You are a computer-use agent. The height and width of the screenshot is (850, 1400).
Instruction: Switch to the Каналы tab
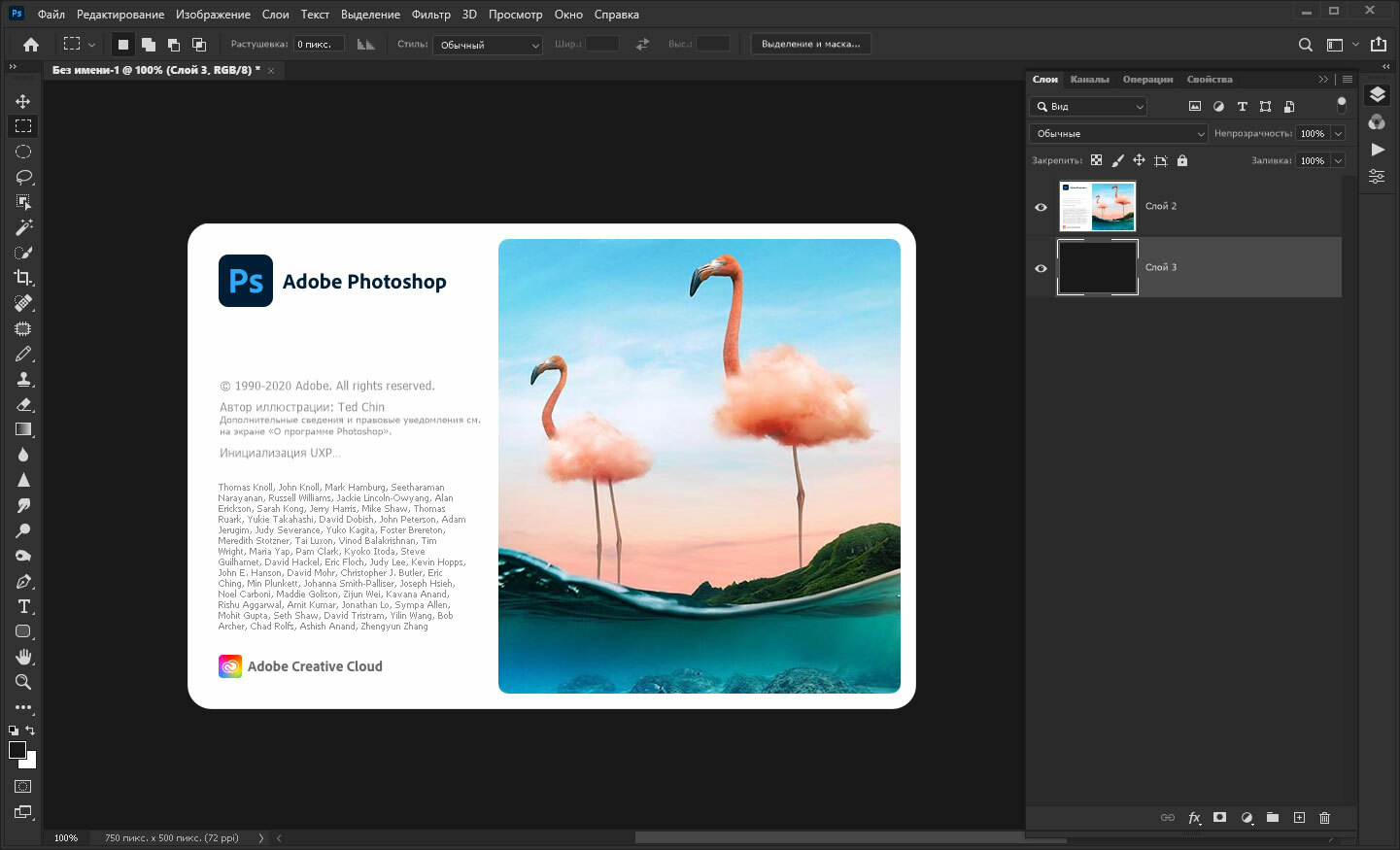[x=1089, y=80]
